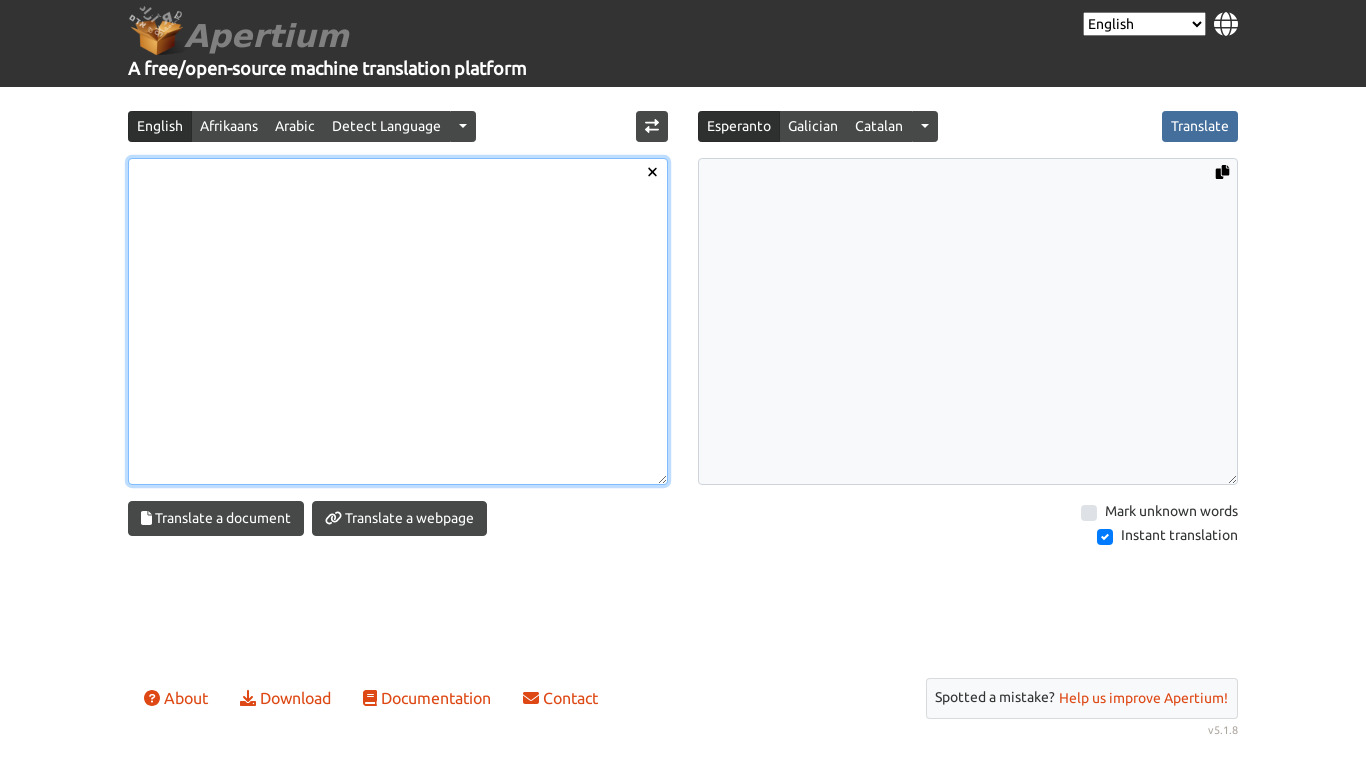
Task: Select Arabic as source language
Action: [x=295, y=126]
